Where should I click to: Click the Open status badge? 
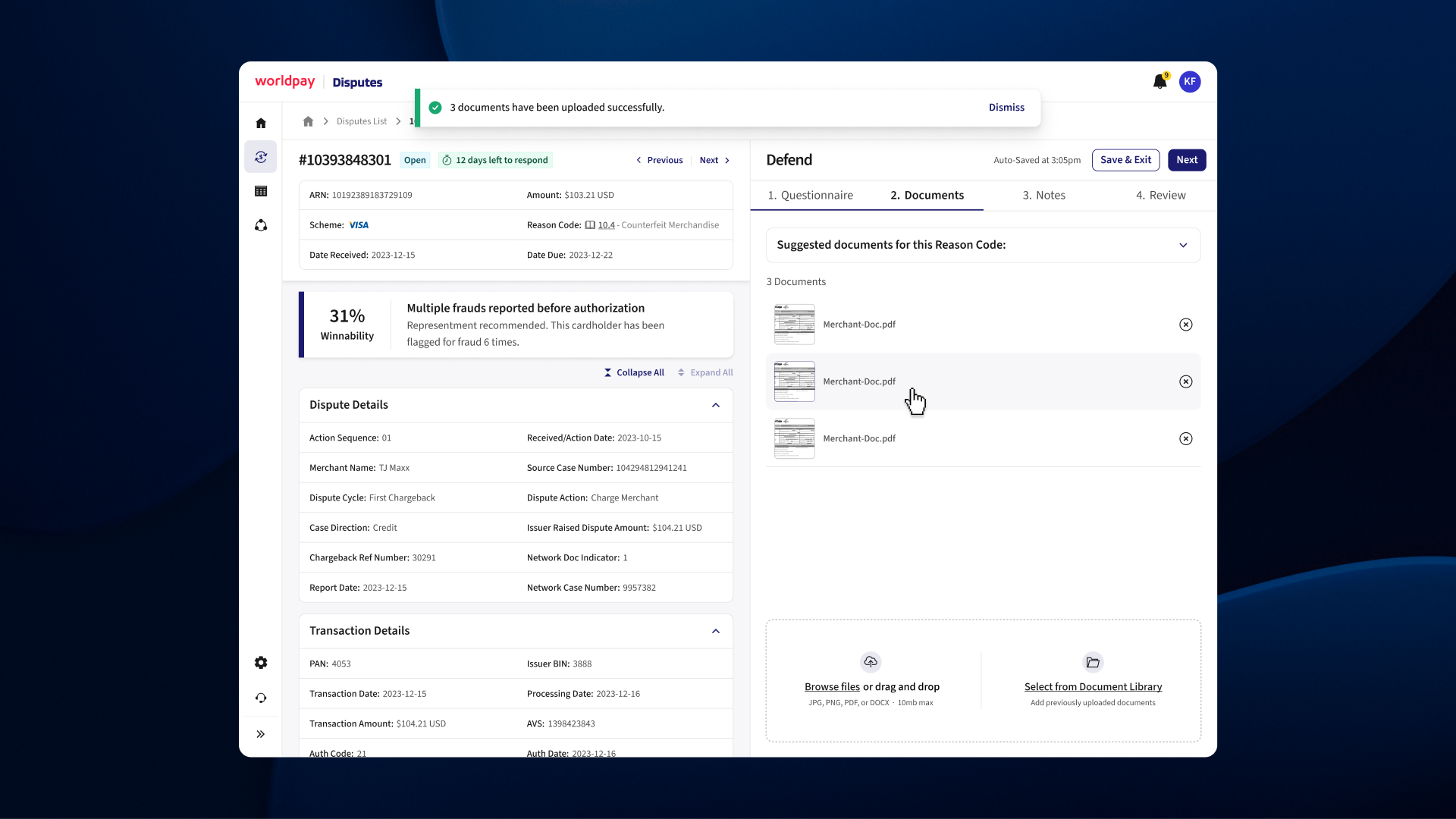coord(415,160)
